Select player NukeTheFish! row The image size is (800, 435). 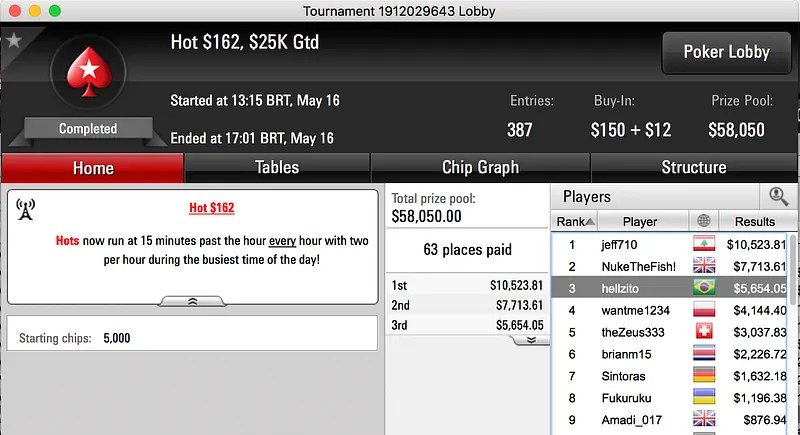pyautogui.click(x=640, y=266)
